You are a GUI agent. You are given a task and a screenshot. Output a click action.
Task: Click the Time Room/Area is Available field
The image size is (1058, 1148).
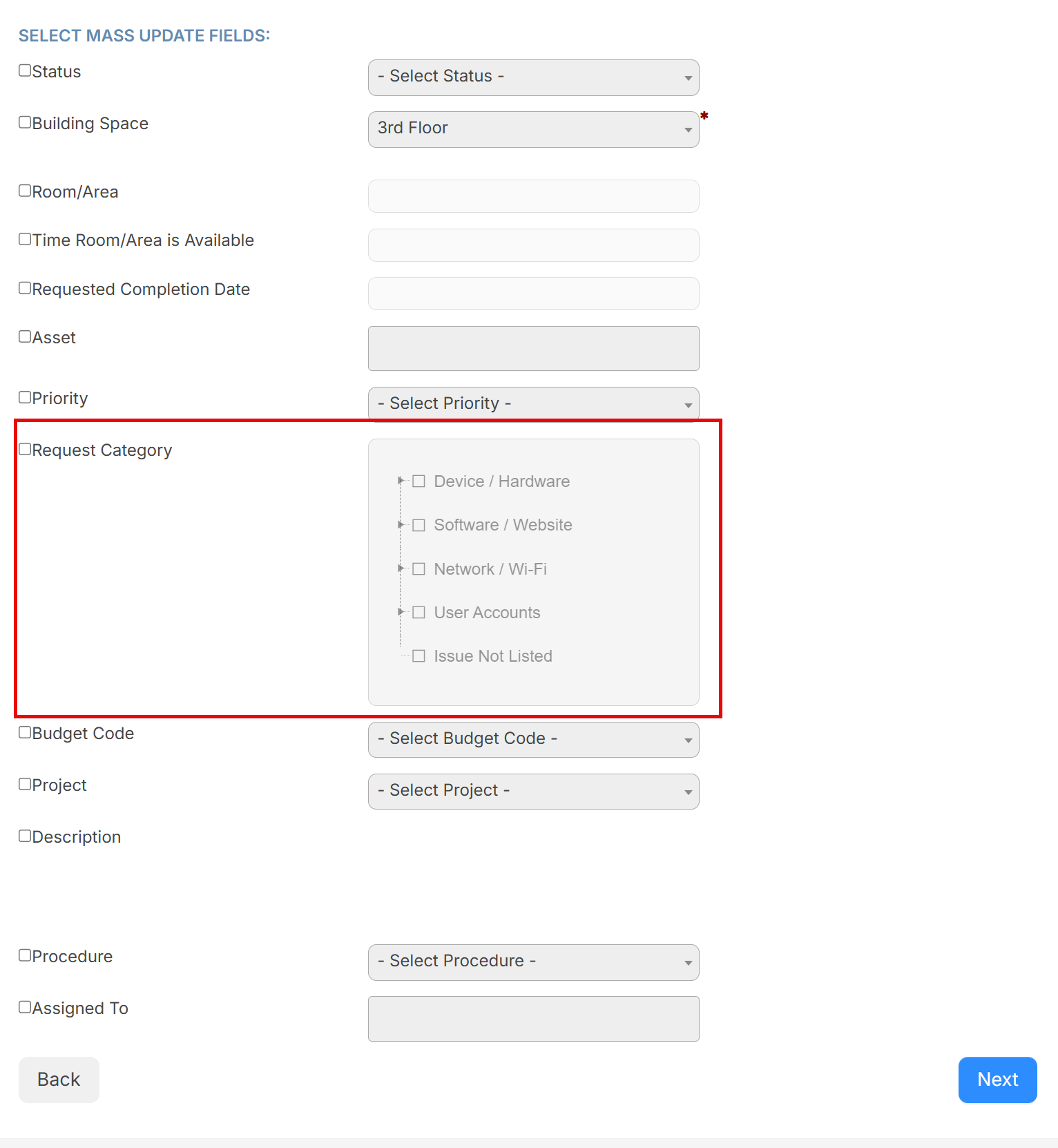[x=534, y=245]
